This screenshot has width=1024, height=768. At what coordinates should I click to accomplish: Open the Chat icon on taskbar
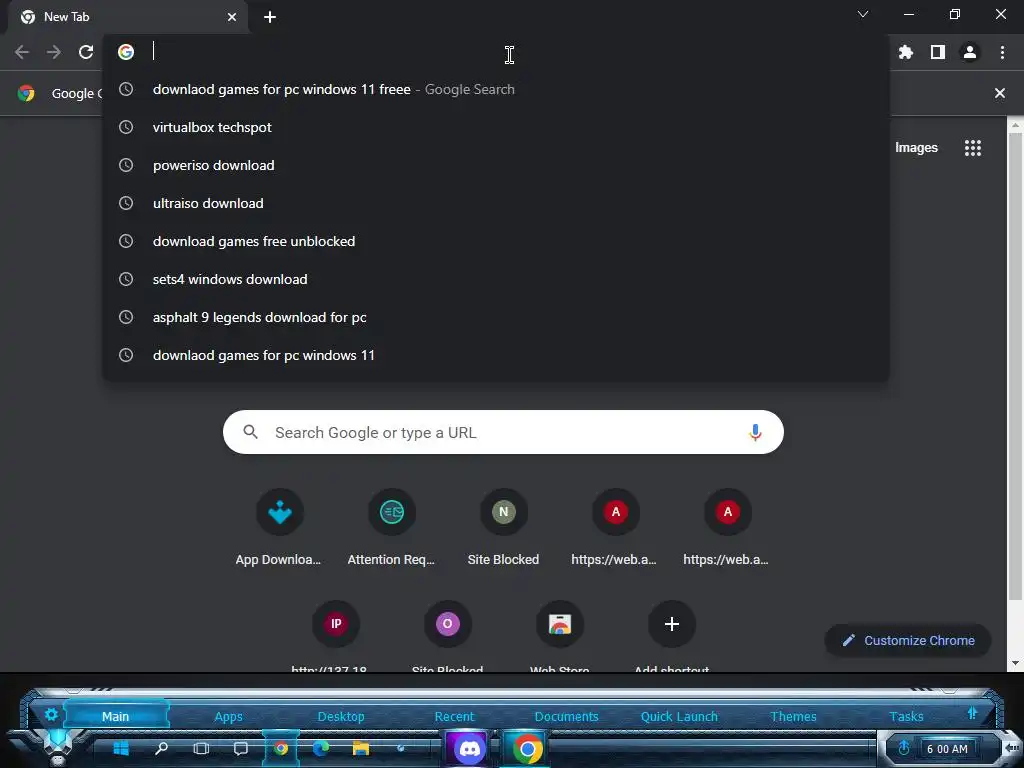[x=241, y=748]
